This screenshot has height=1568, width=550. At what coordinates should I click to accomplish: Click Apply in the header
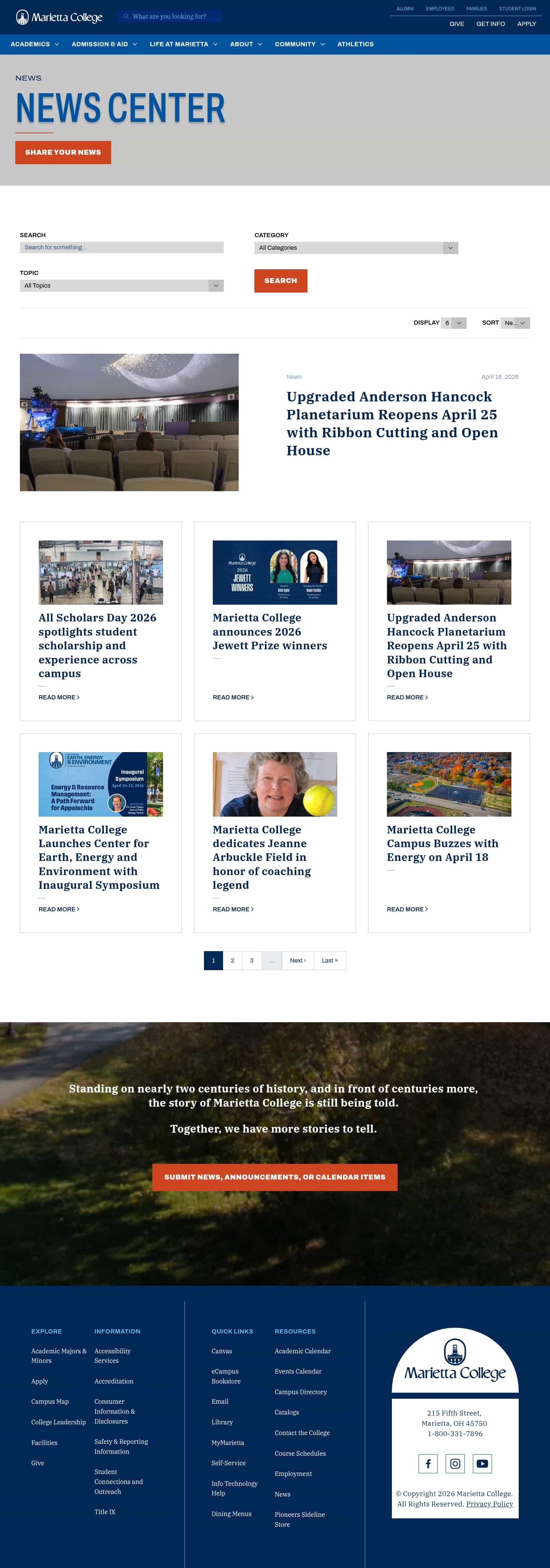coord(526,24)
